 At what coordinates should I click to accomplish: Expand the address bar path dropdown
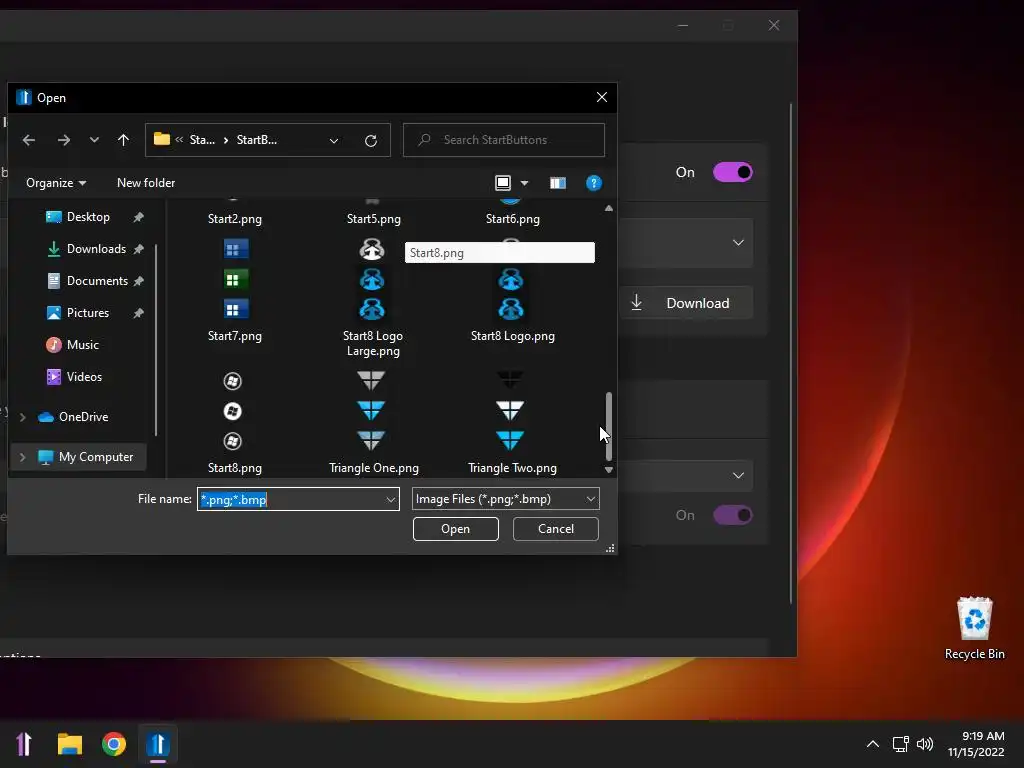point(334,140)
